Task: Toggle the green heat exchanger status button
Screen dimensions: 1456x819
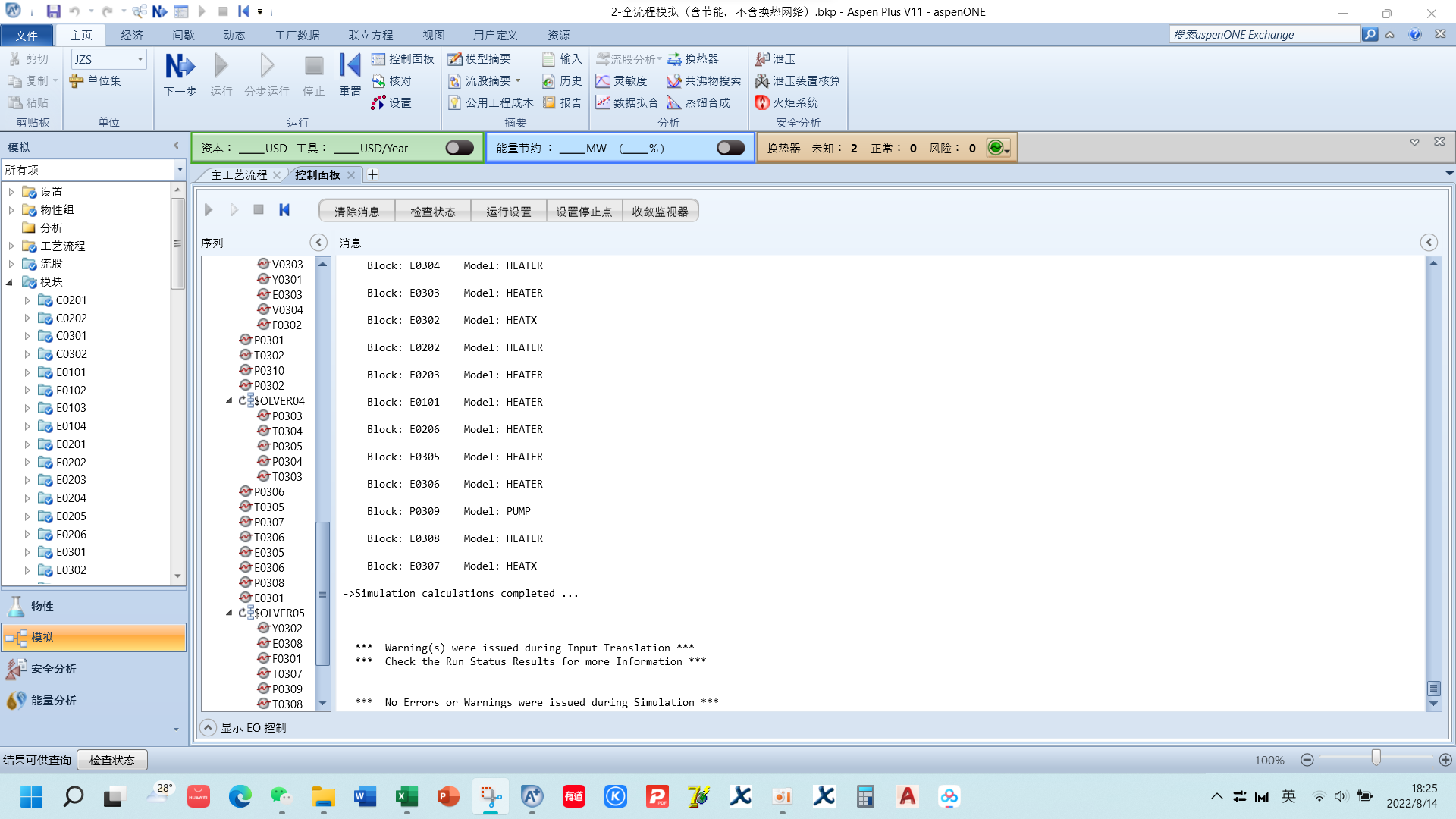Action: 996,148
